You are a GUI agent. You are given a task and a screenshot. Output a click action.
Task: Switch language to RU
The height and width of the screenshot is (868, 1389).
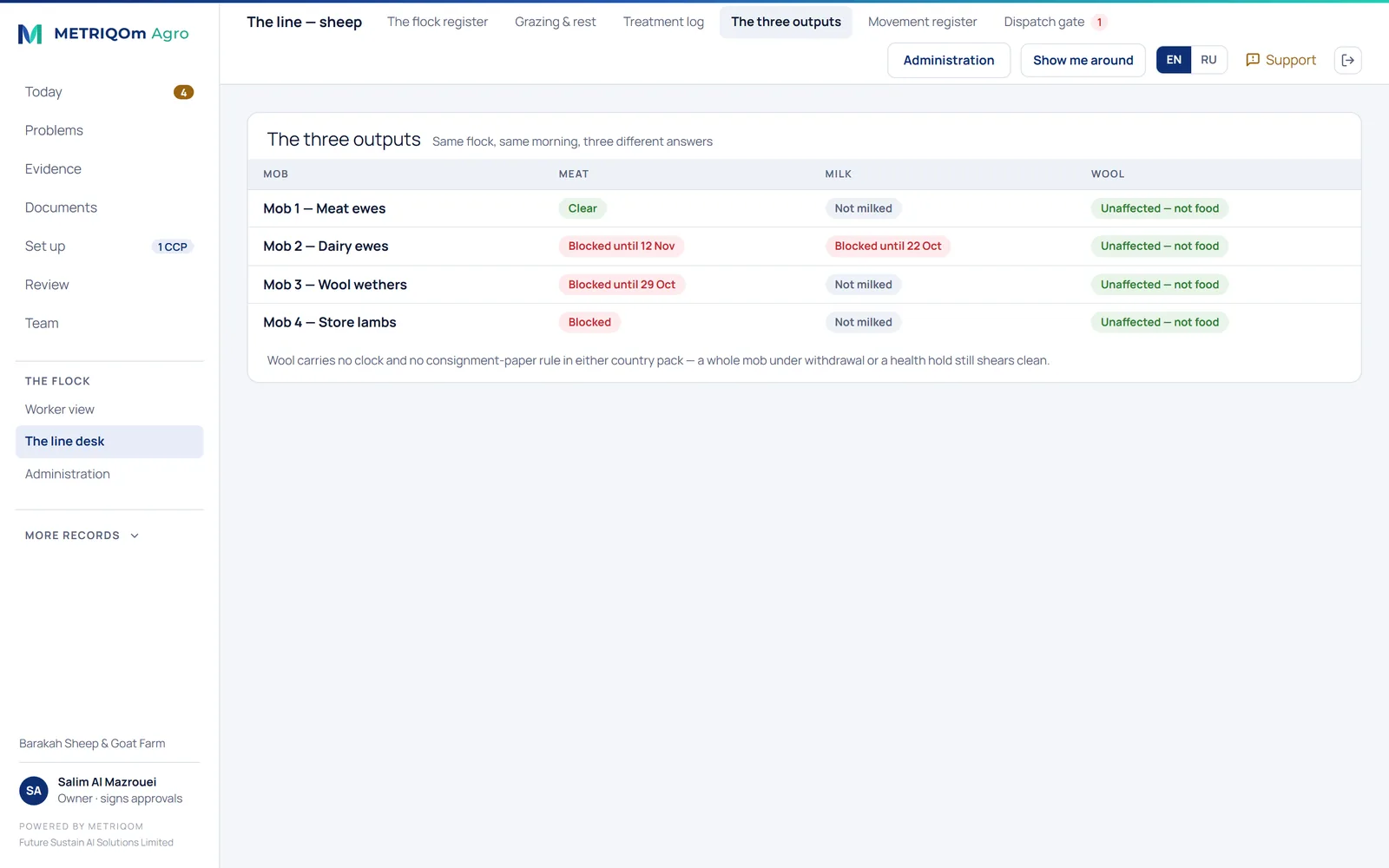click(x=1208, y=60)
